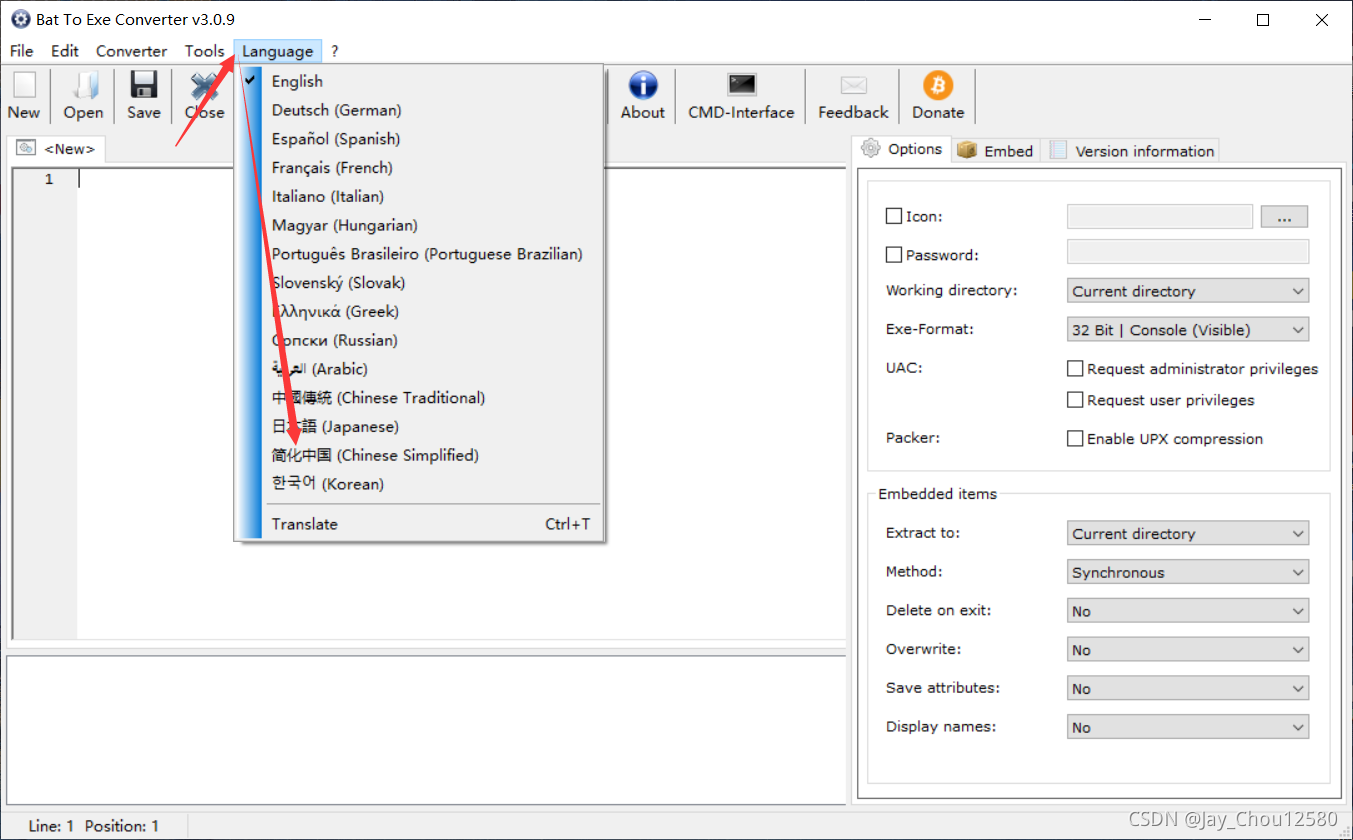The width and height of the screenshot is (1353, 840).
Task: Click the Donate bitcoin icon
Action: (x=938, y=85)
